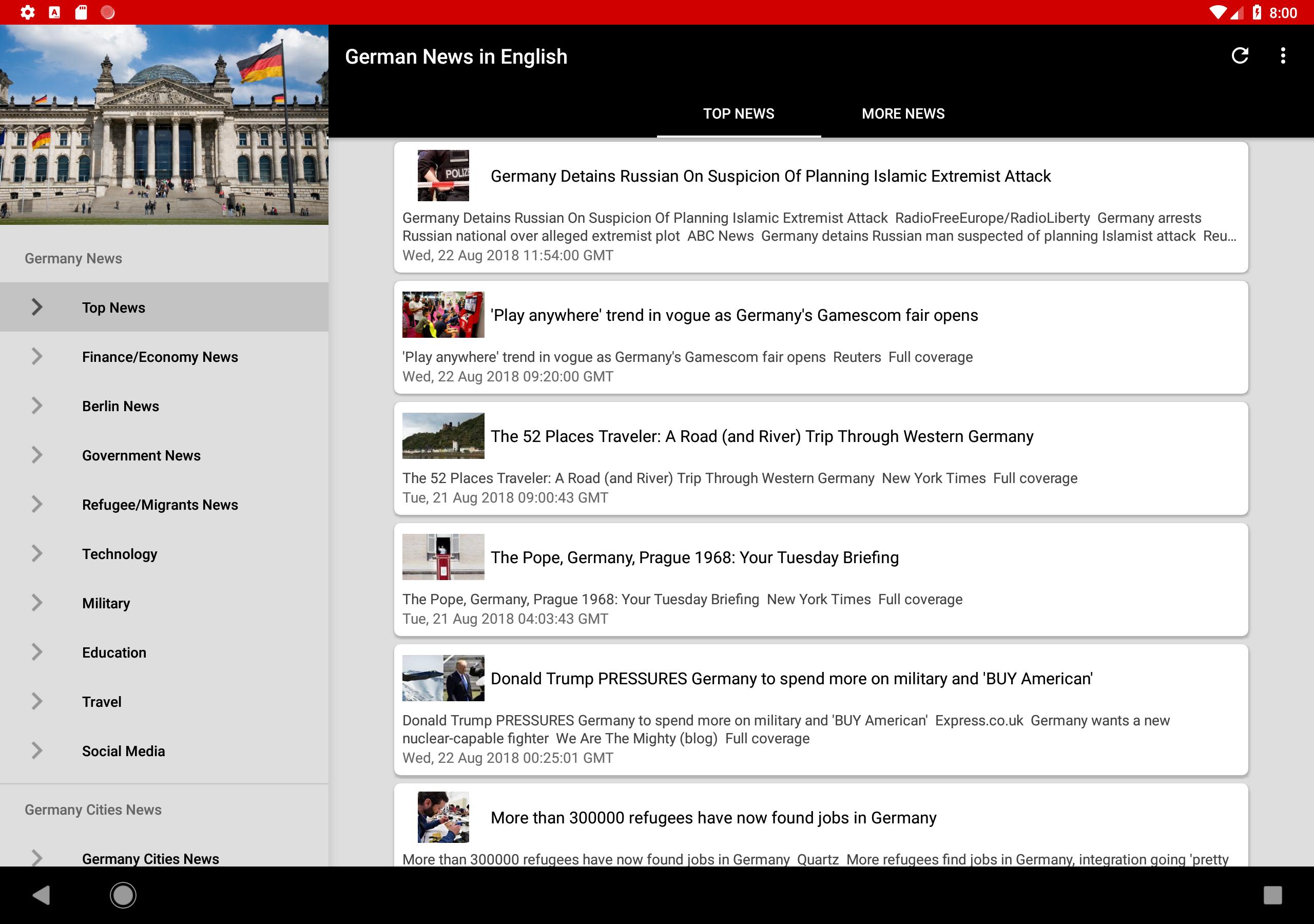Viewport: 1314px width, 924px height.
Task: Tap the Pope balcony thumbnail
Action: pyautogui.click(x=443, y=556)
